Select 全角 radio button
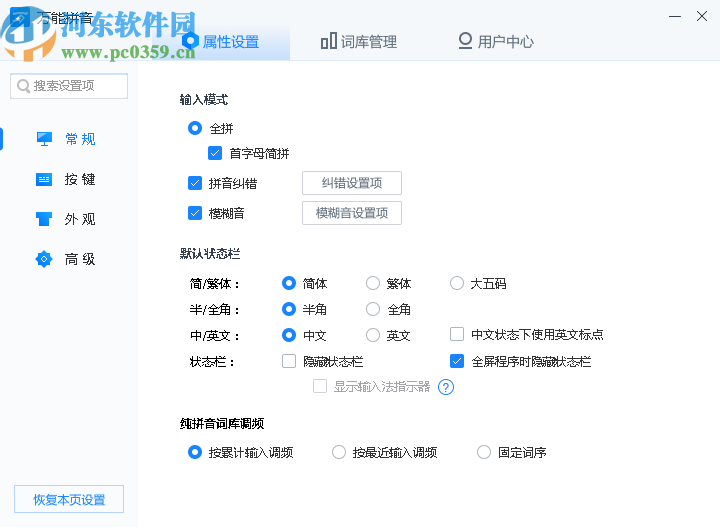This screenshot has height=528, width=720. tap(373, 309)
